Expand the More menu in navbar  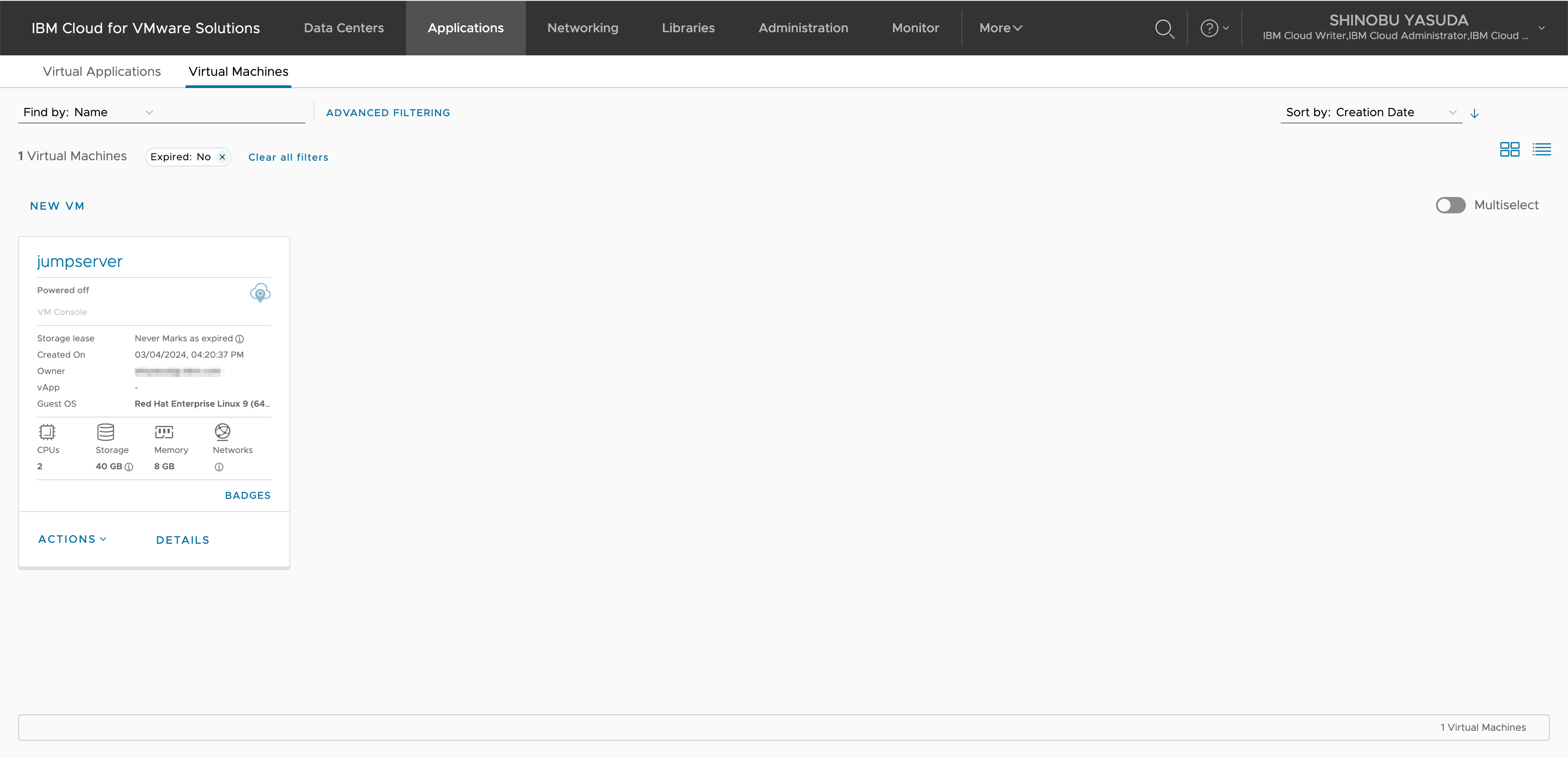pos(1000,28)
